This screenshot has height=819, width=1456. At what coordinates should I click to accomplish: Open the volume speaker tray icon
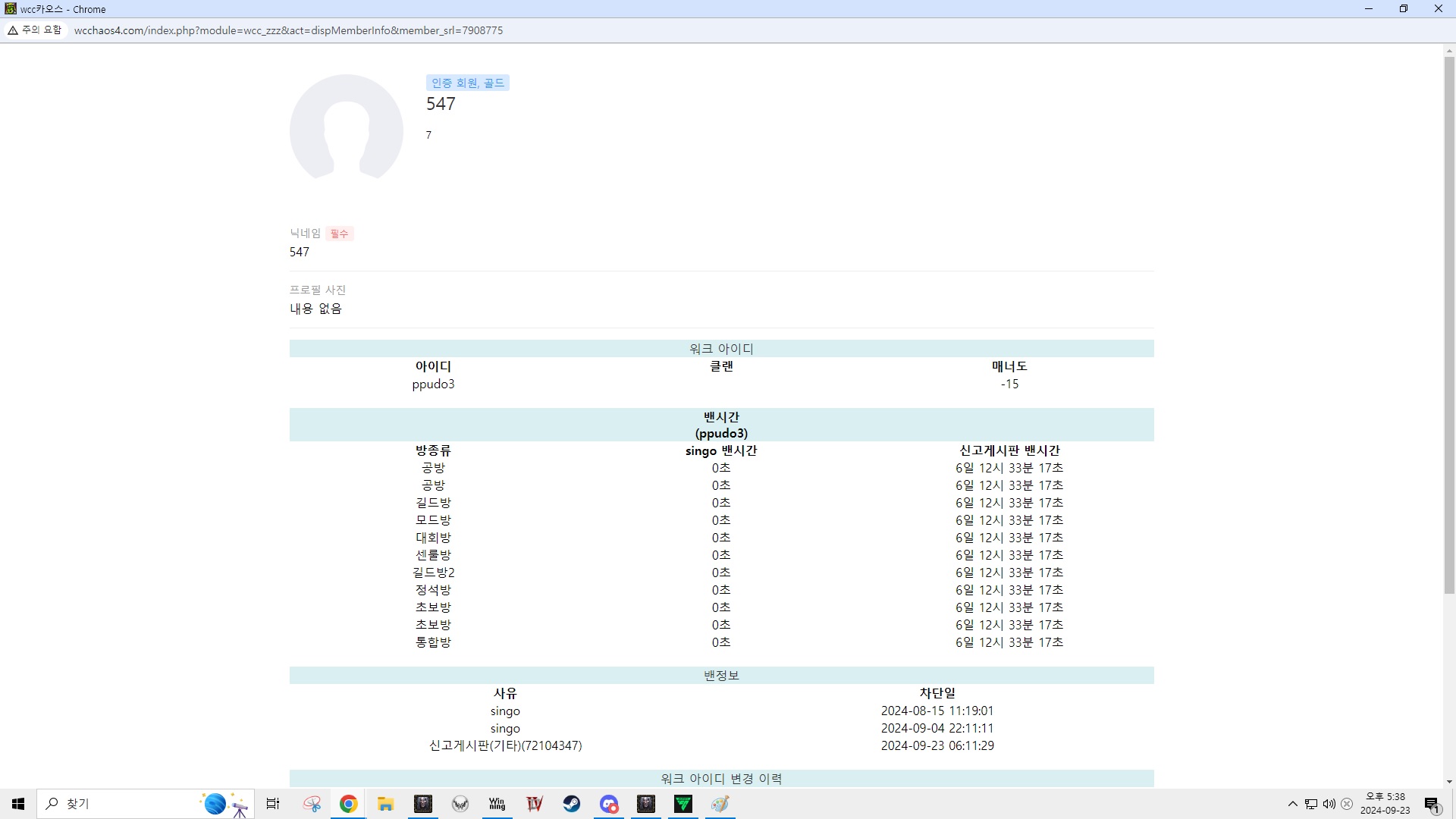click(1329, 804)
